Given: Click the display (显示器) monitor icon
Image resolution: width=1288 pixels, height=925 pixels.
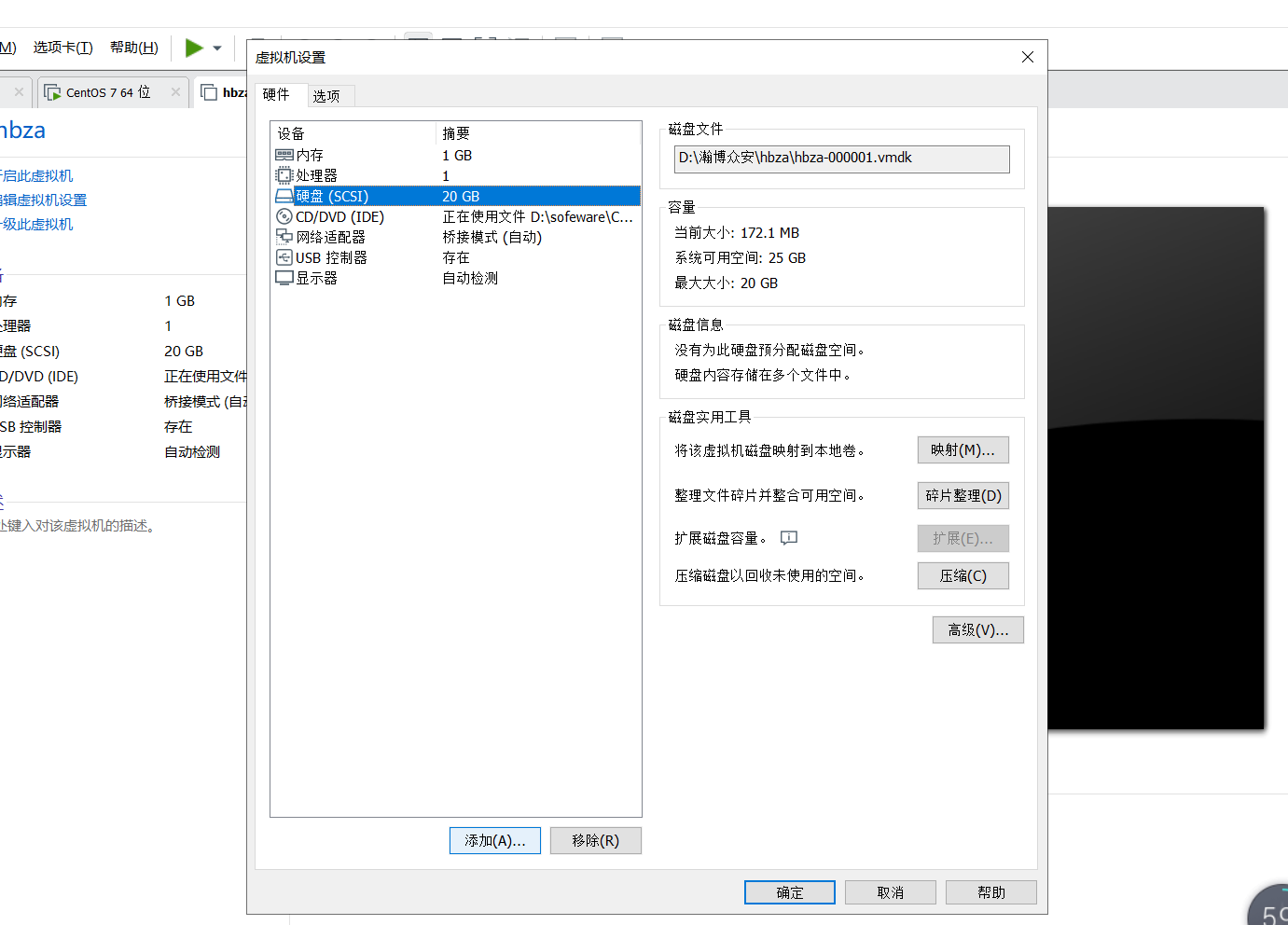Looking at the screenshot, I should point(284,278).
